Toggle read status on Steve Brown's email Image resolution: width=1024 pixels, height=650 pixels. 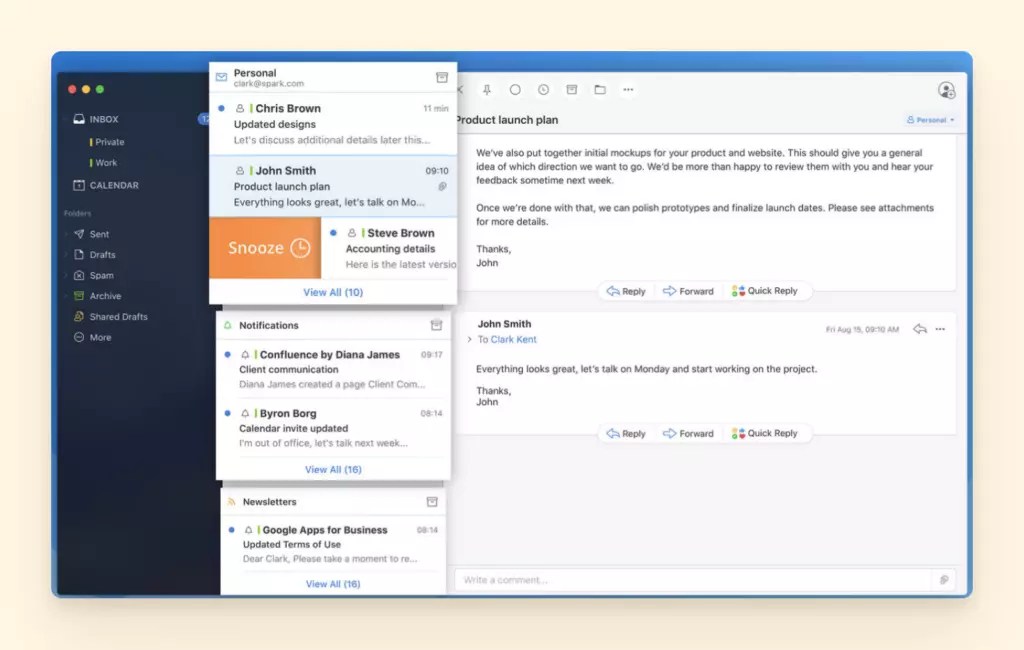(333, 232)
